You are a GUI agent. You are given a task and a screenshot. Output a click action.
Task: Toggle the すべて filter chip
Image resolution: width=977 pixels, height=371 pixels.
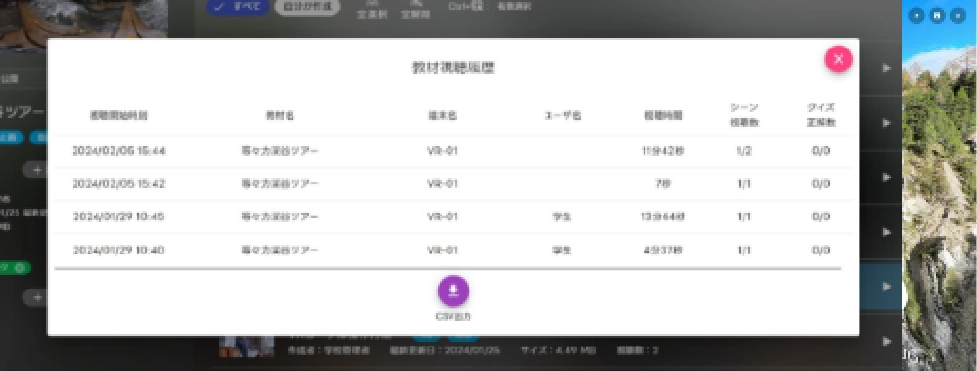point(237,7)
